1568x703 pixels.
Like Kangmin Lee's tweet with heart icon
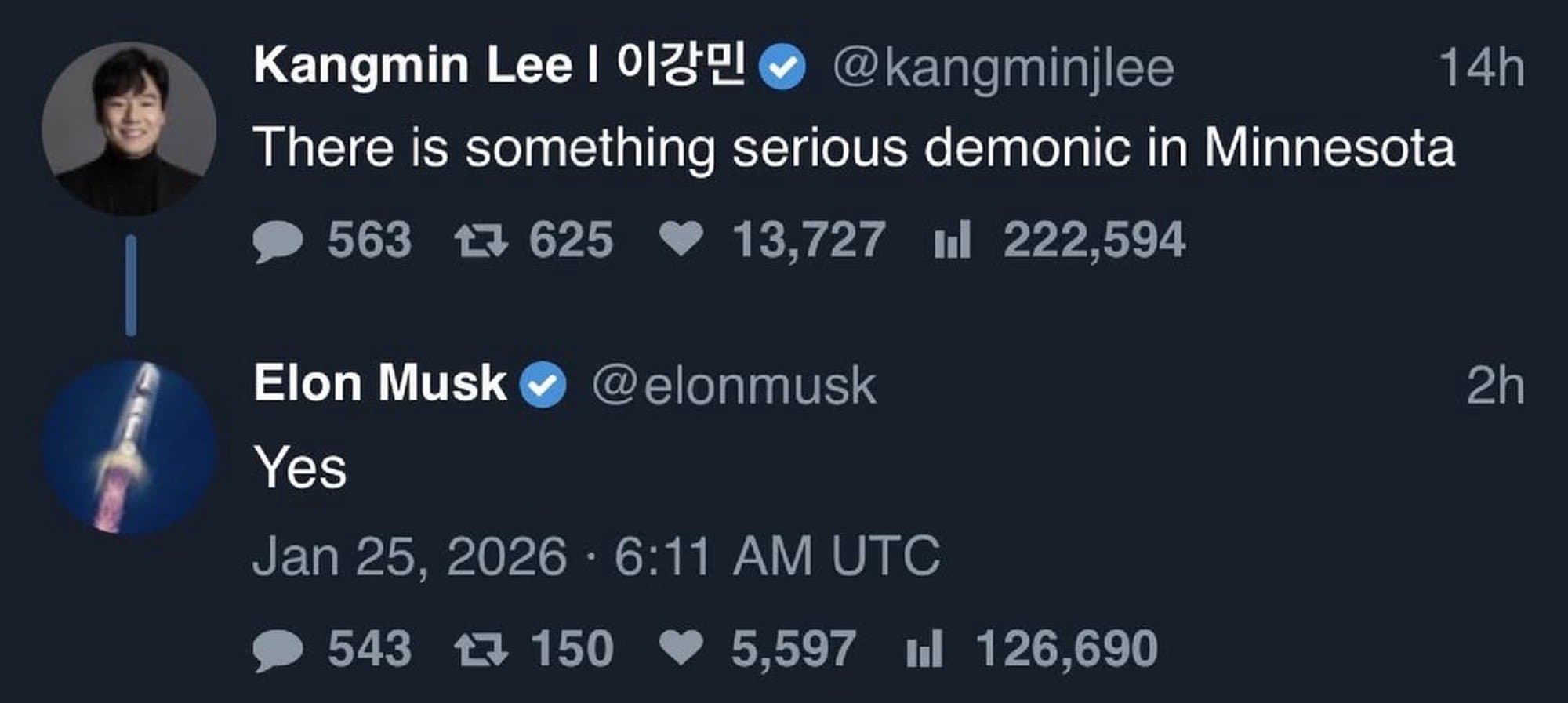[681, 238]
